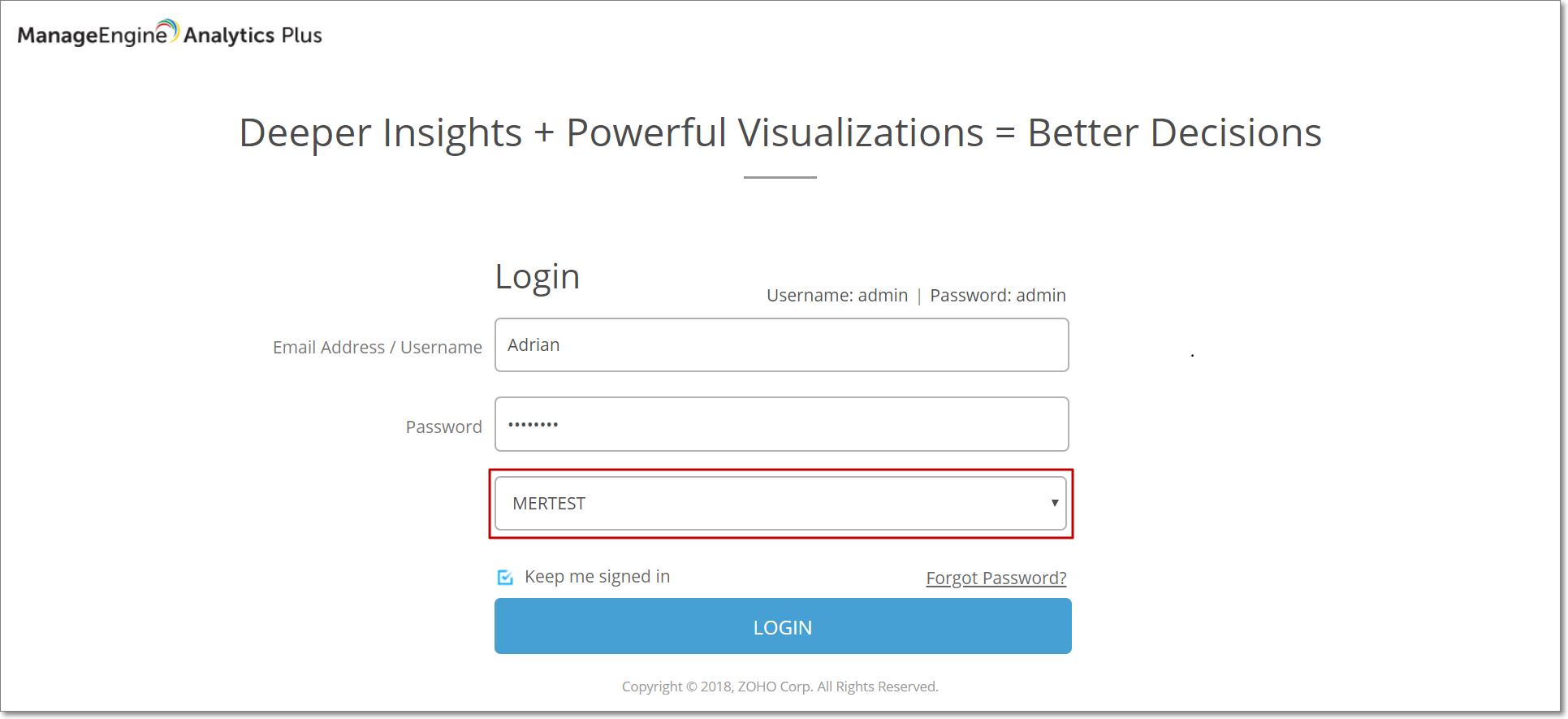Focus the Email Address / Username field
The image size is (1568, 719).
tap(781, 345)
